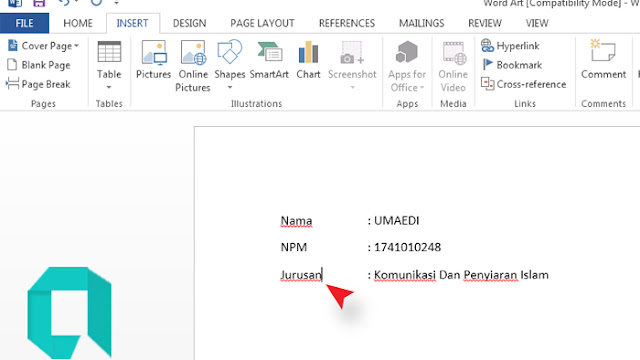Click the word Islam in document

pyautogui.click(x=534, y=275)
